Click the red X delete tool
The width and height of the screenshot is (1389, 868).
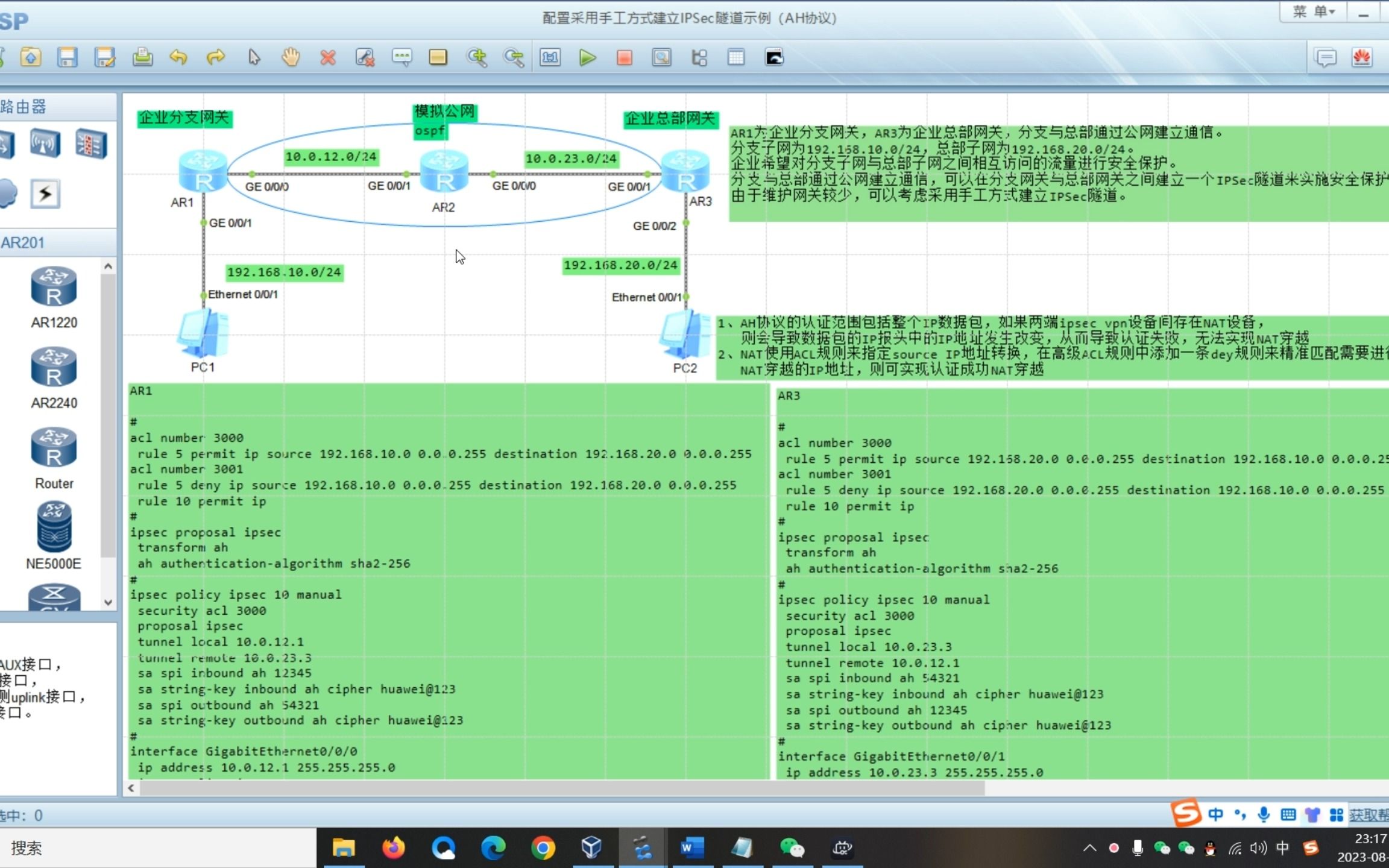[x=328, y=58]
